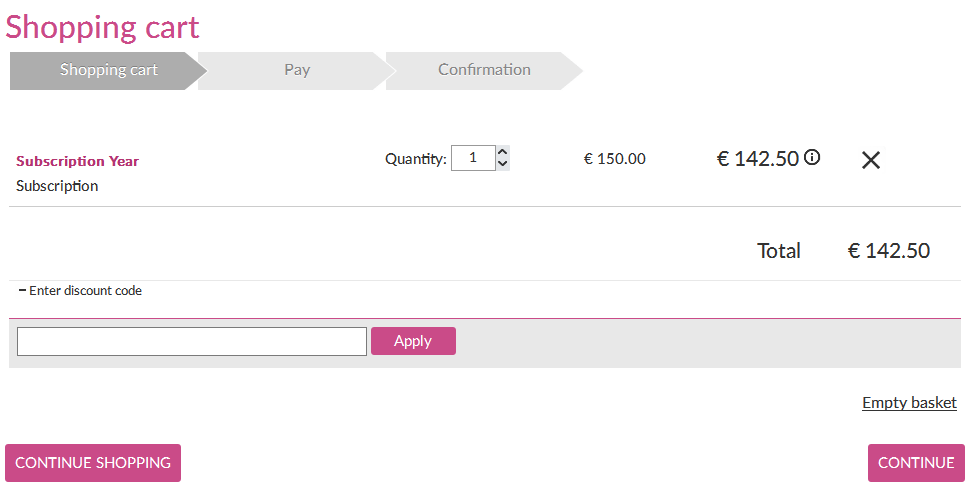Click the Empty basket link
This screenshot has height=489, width=971.
point(909,402)
